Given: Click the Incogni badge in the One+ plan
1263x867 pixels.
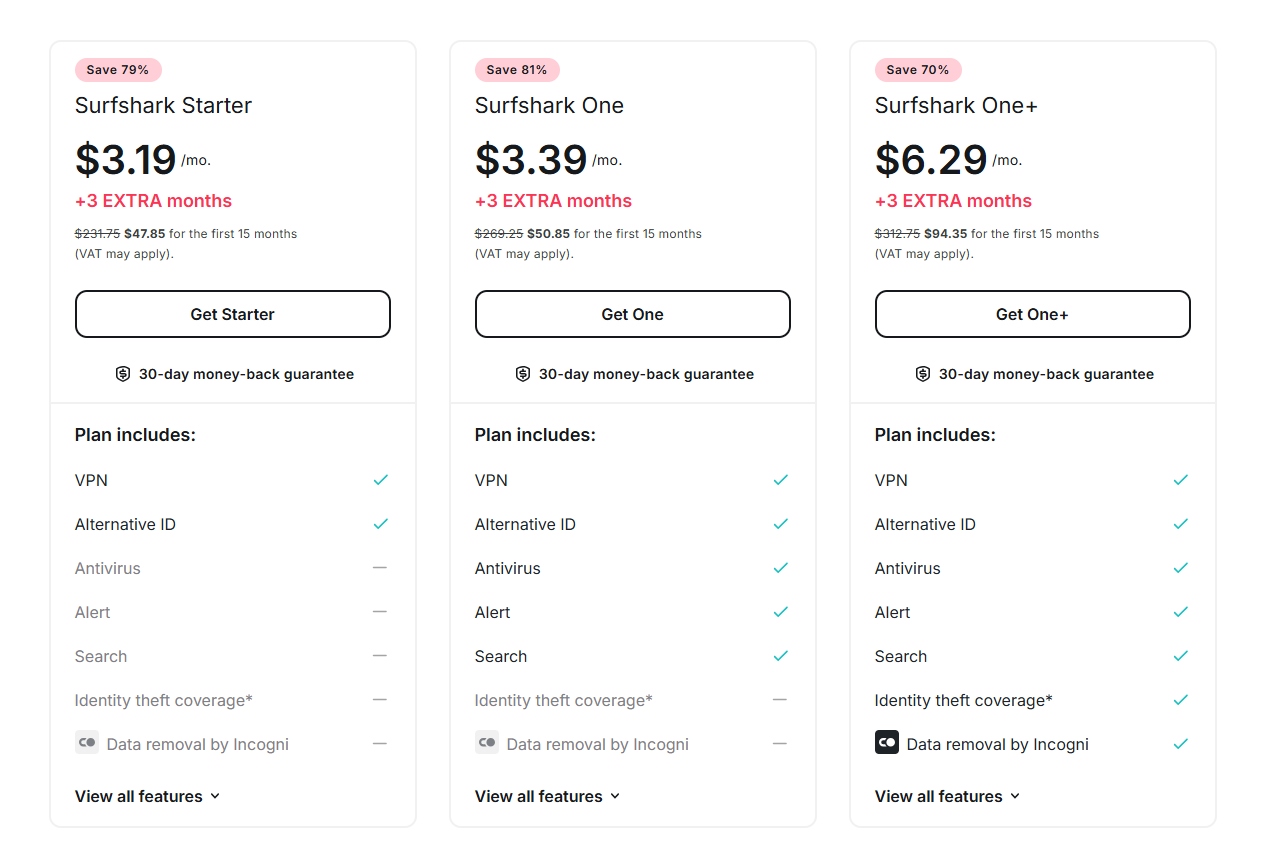Looking at the screenshot, I should [887, 743].
